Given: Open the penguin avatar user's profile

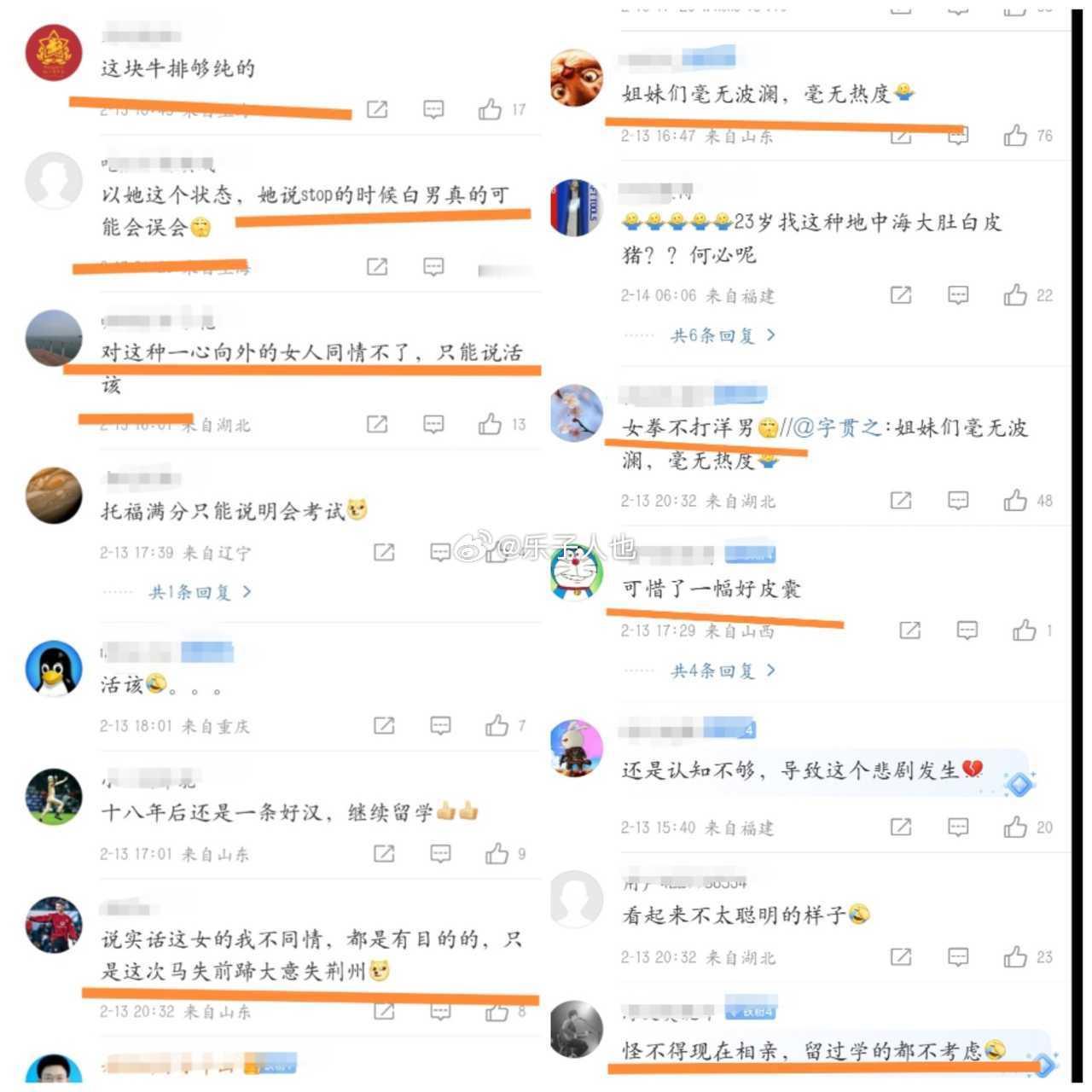Looking at the screenshot, I should click(x=54, y=668).
